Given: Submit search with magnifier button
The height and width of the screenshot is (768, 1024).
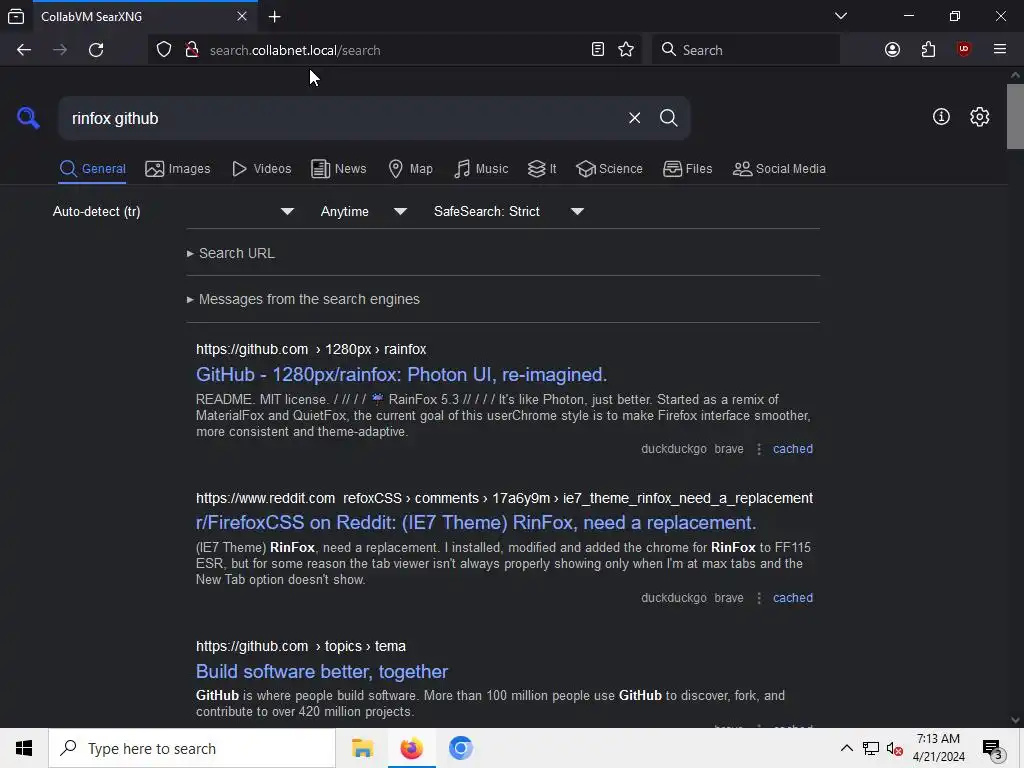Looking at the screenshot, I should tap(668, 118).
